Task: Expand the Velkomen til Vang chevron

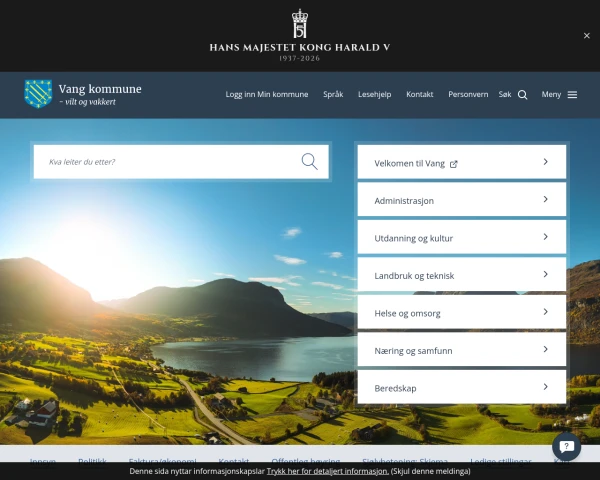Action: [546, 162]
